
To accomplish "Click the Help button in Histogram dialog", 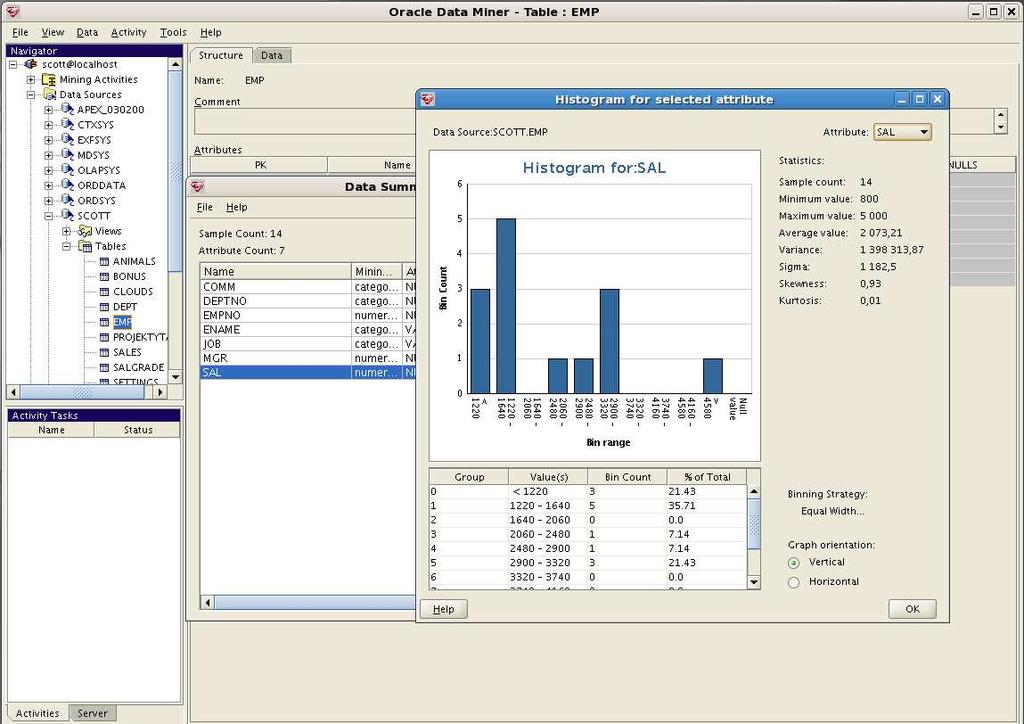I will coord(443,609).
